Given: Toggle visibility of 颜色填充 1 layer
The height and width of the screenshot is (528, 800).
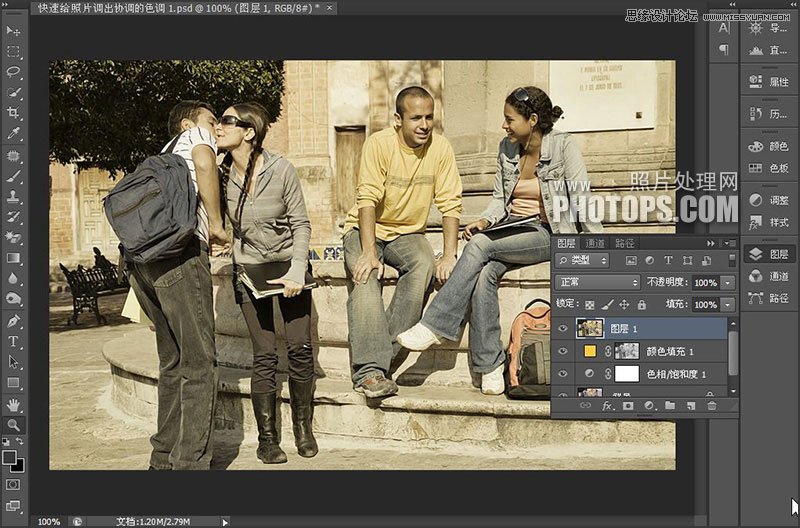Looking at the screenshot, I should 563,351.
